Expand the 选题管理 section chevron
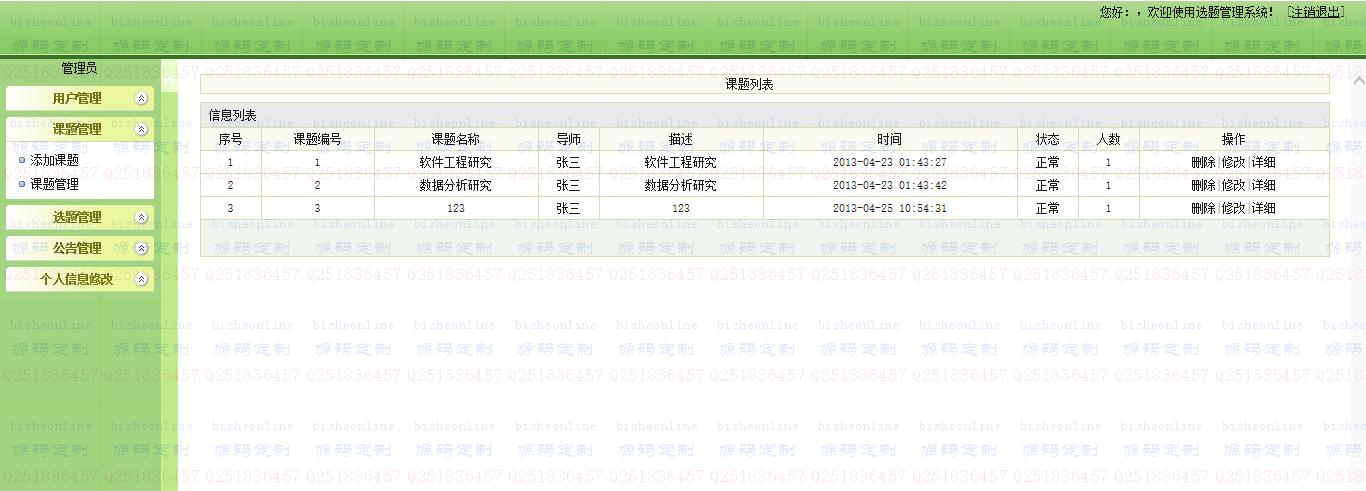 pyautogui.click(x=142, y=217)
